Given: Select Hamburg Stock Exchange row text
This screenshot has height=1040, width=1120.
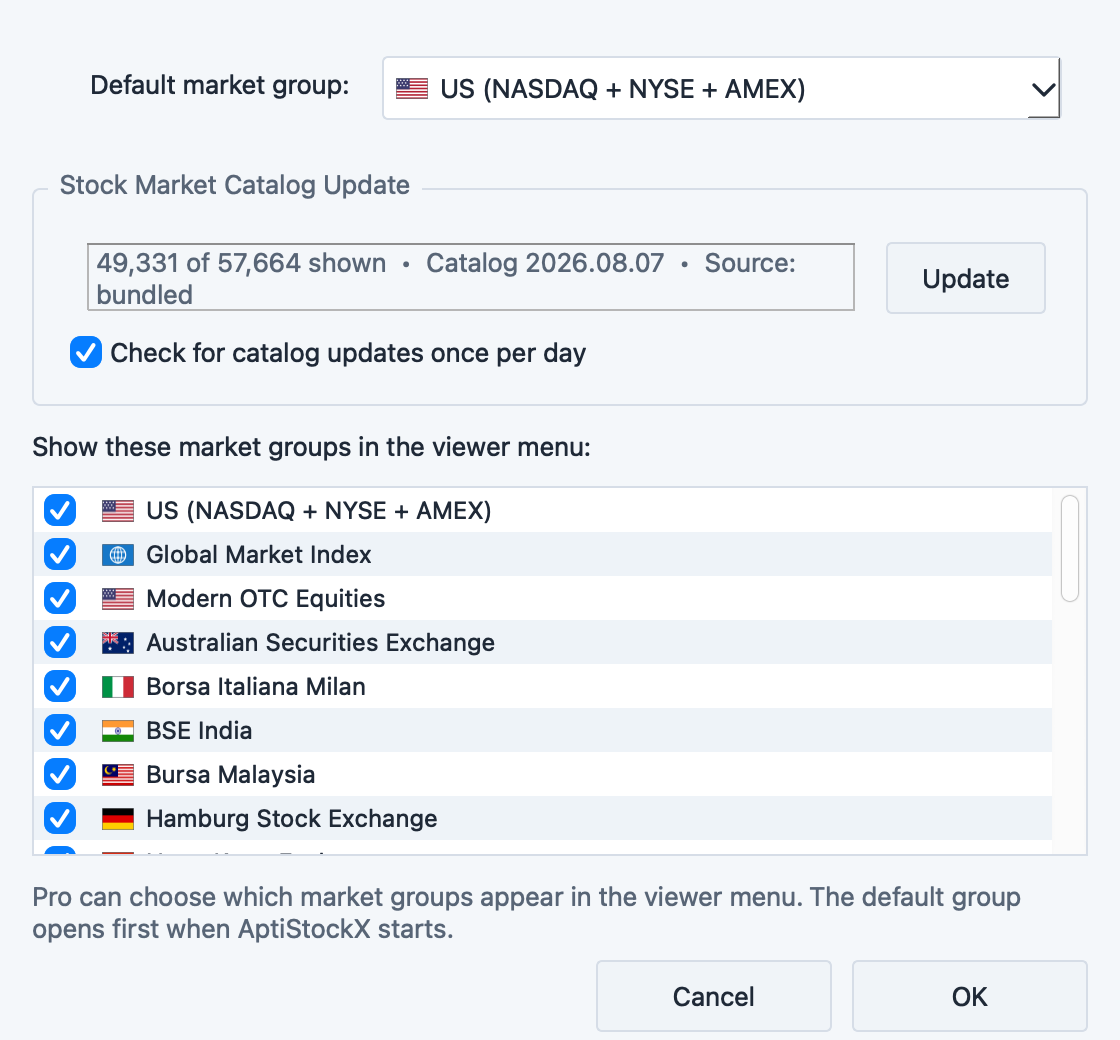Looking at the screenshot, I should (x=291, y=819).
